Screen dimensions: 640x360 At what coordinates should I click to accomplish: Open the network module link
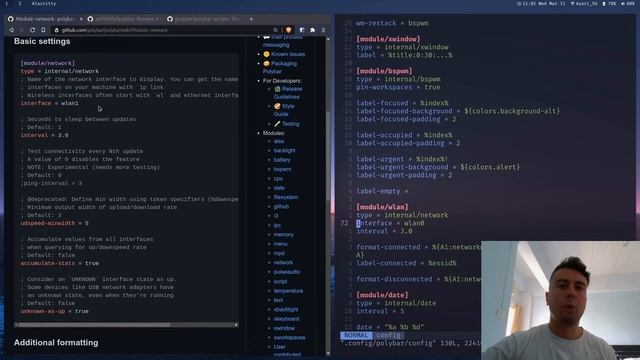[x=283, y=262]
